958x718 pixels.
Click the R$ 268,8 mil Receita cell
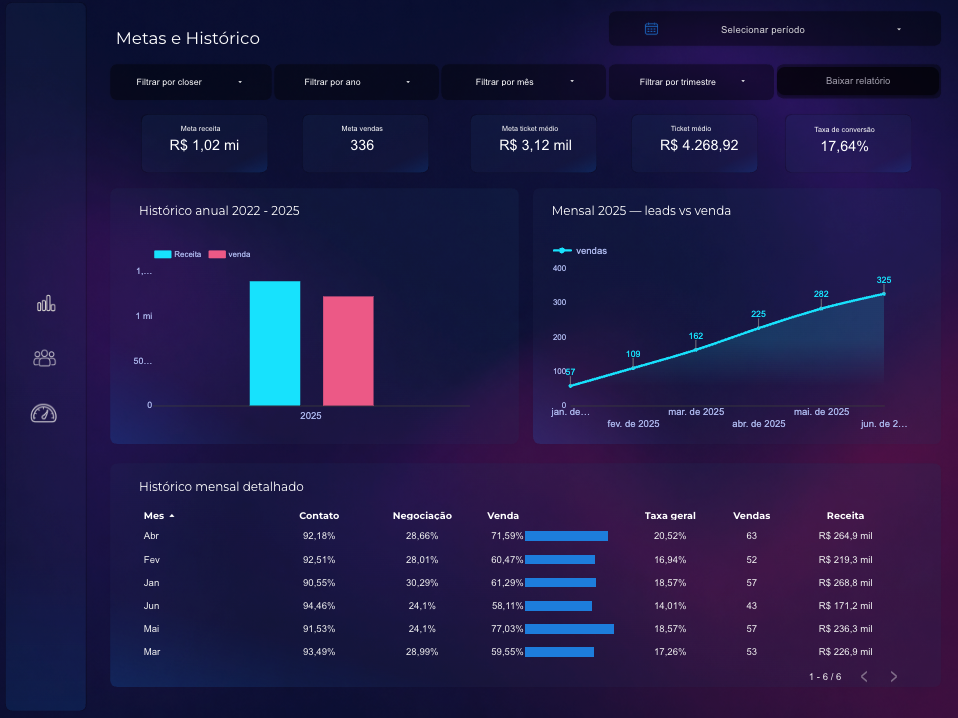point(846,583)
